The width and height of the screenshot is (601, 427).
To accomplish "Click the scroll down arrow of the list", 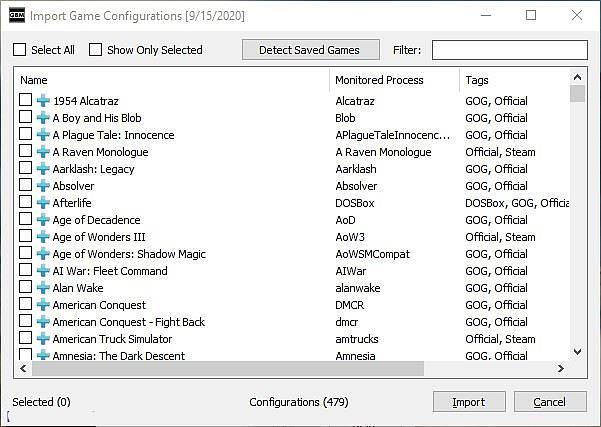I will (x=577, y=351).
